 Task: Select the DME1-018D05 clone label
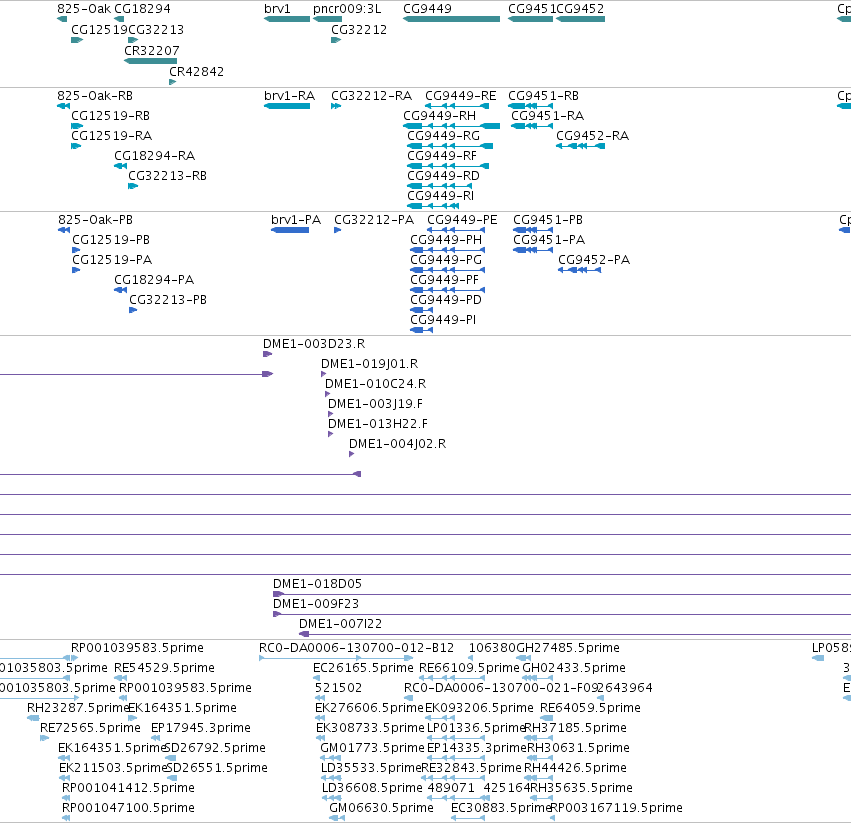click(317, 584)
